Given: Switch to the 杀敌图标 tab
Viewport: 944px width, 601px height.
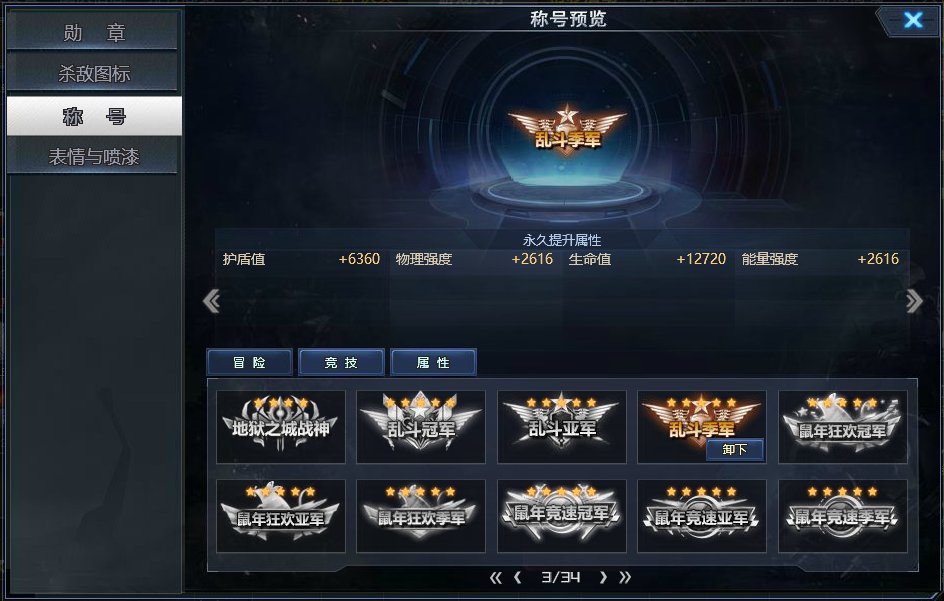Looking at the screenshot, I should pos(94,73).
